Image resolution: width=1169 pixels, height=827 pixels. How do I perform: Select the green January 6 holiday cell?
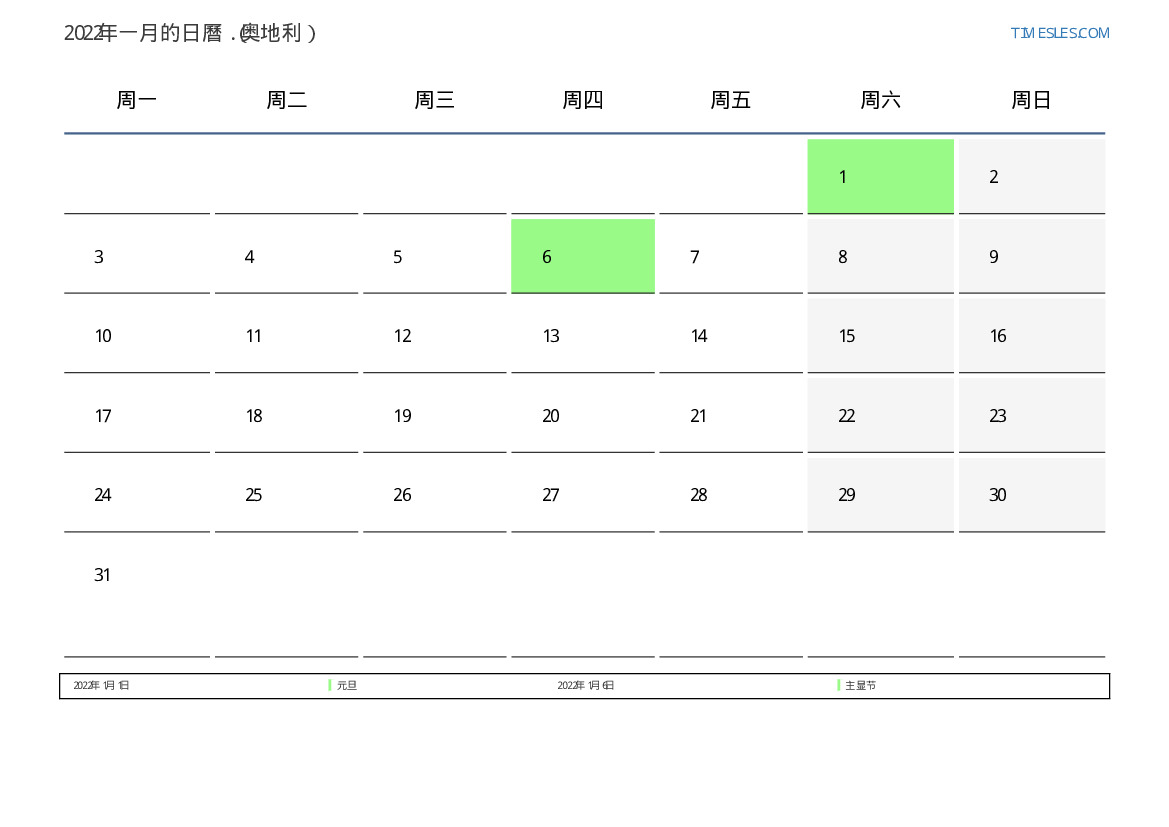tap(582, 256)
